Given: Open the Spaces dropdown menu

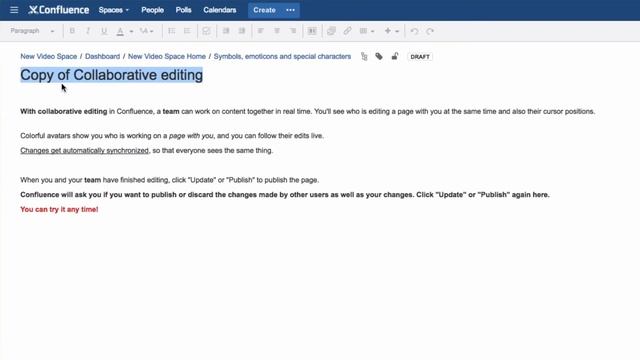Looking at the screenshot, I should [113, 10].
